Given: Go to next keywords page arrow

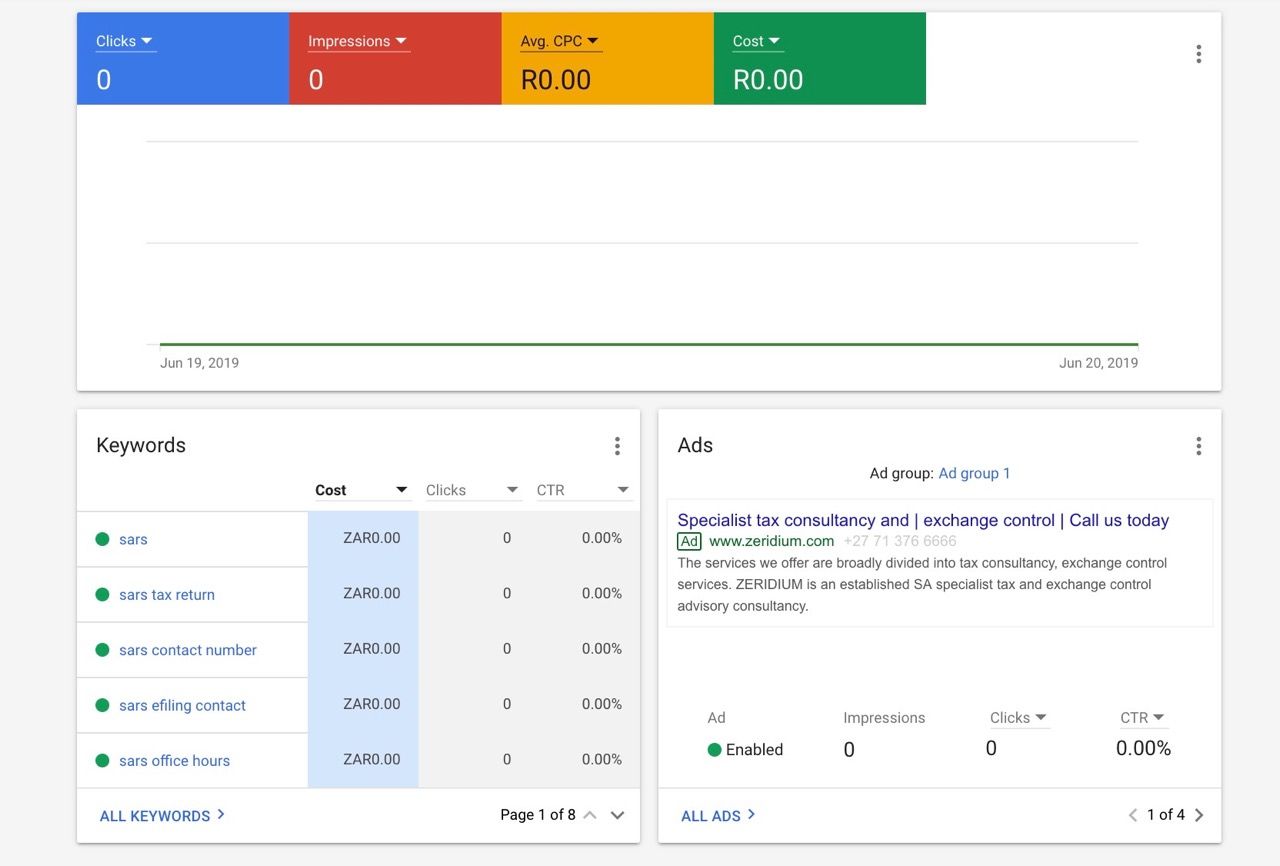Looking at the screenshot, I should (617, 815).
